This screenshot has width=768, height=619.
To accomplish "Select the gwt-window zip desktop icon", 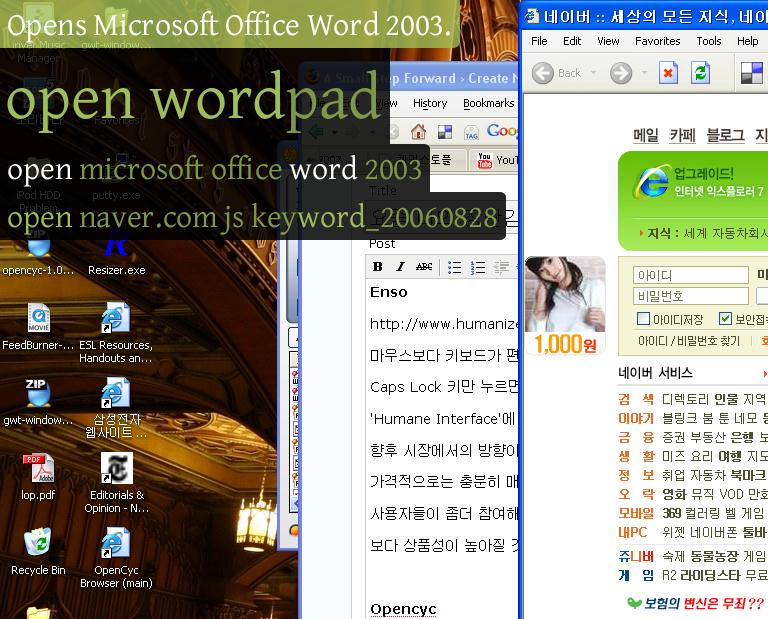I will click(x=38, y=402).
